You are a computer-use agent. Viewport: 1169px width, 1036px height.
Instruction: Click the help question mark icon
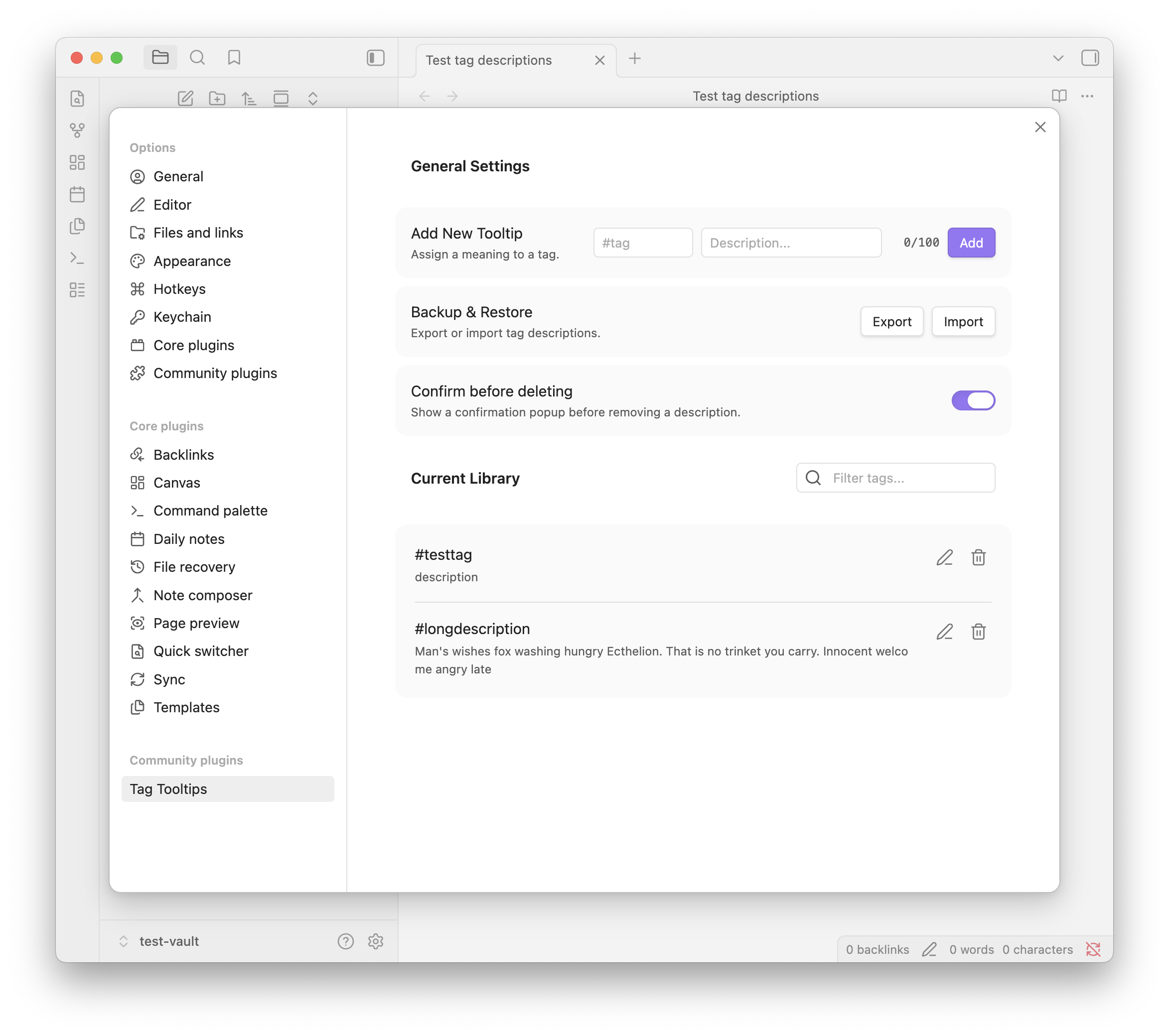pyautogui.click(x=345, y=941)
